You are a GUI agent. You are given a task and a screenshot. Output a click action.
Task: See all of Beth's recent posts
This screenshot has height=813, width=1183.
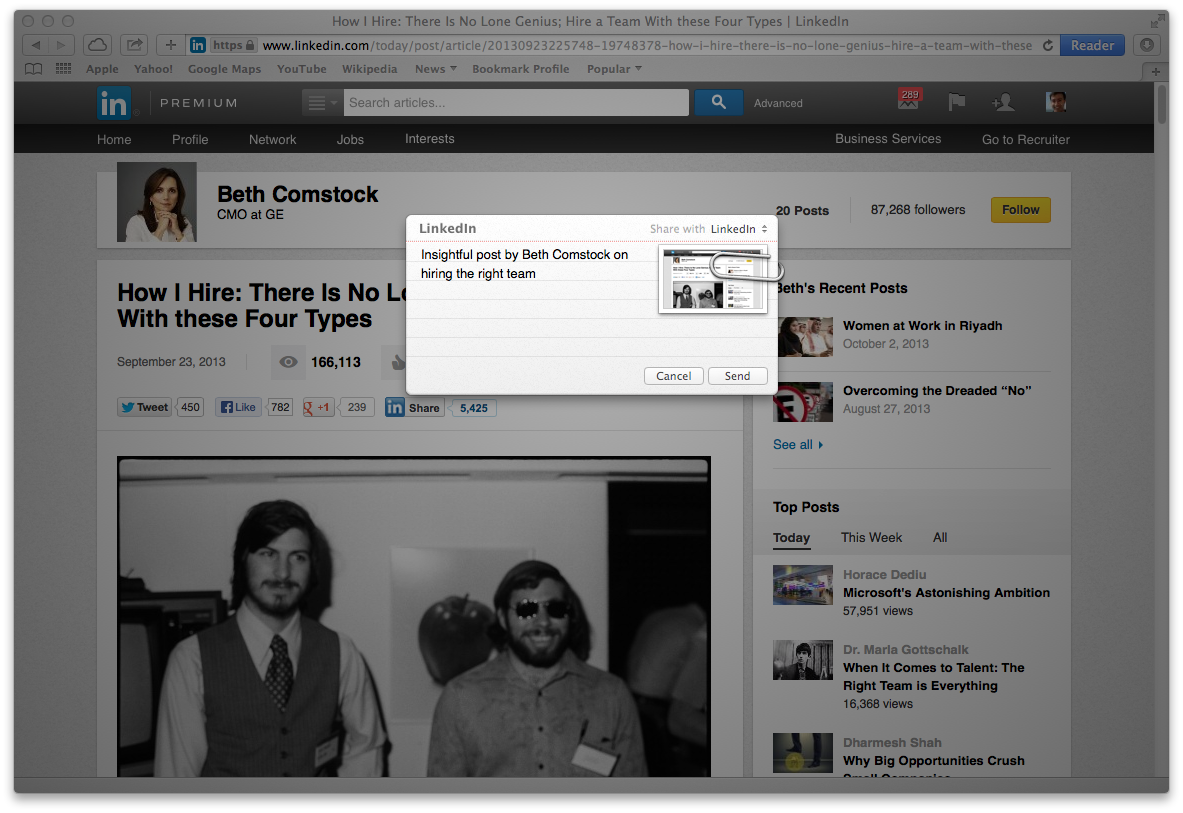(797, 445)
